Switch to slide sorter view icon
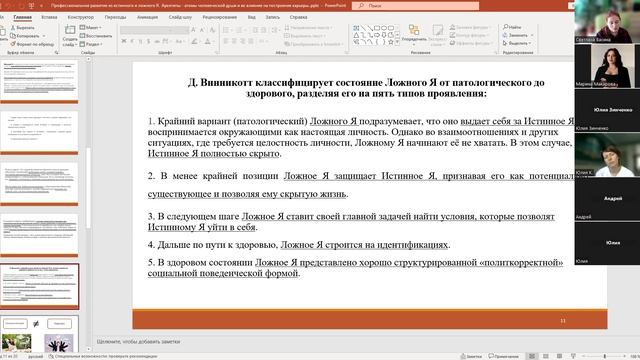640x360 pixels. pos(545,356)
